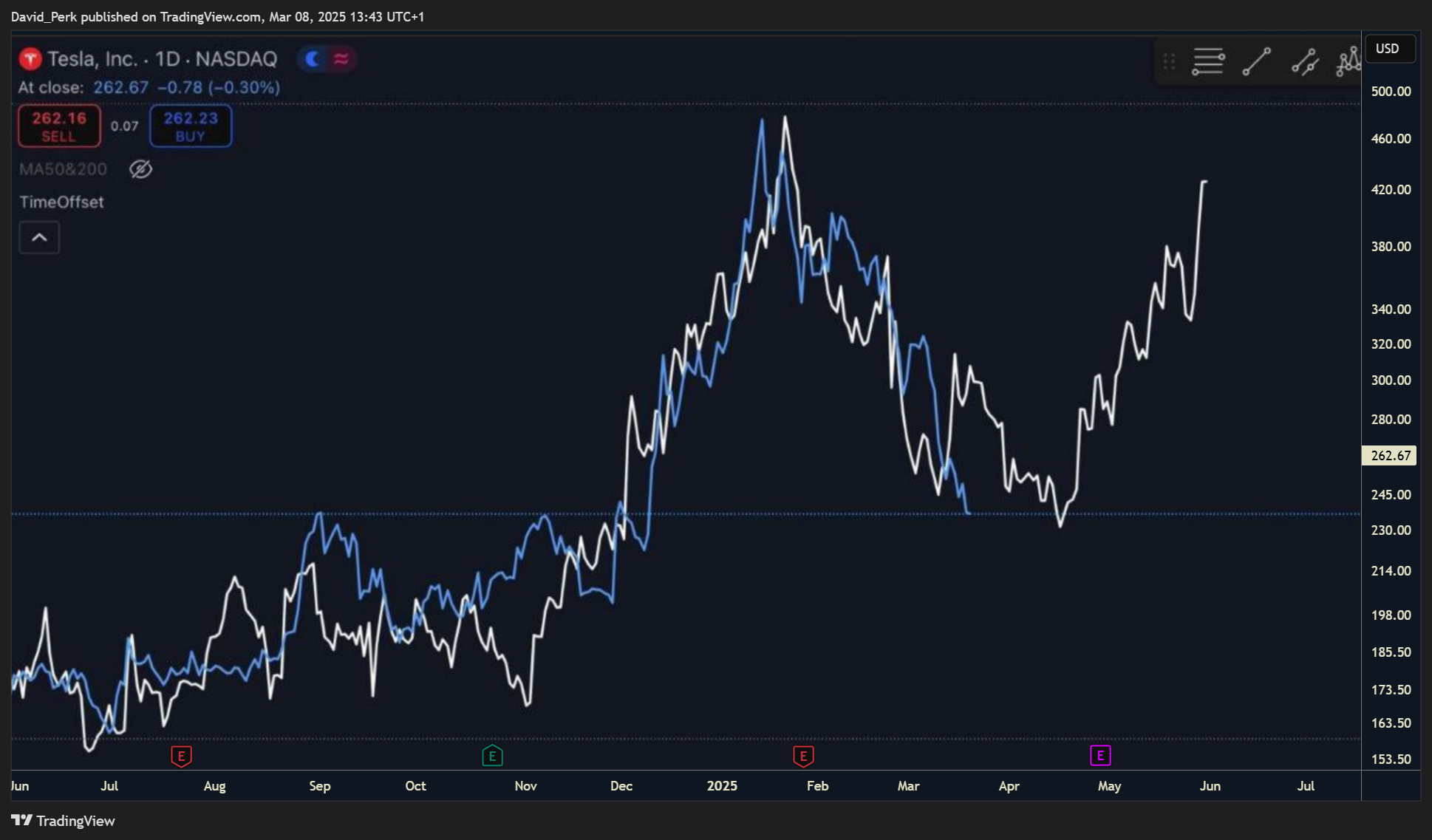This screenshot has width=1432, height=840.
Task: Click the Apr label on time axis
Action: tap(1009, 786)
